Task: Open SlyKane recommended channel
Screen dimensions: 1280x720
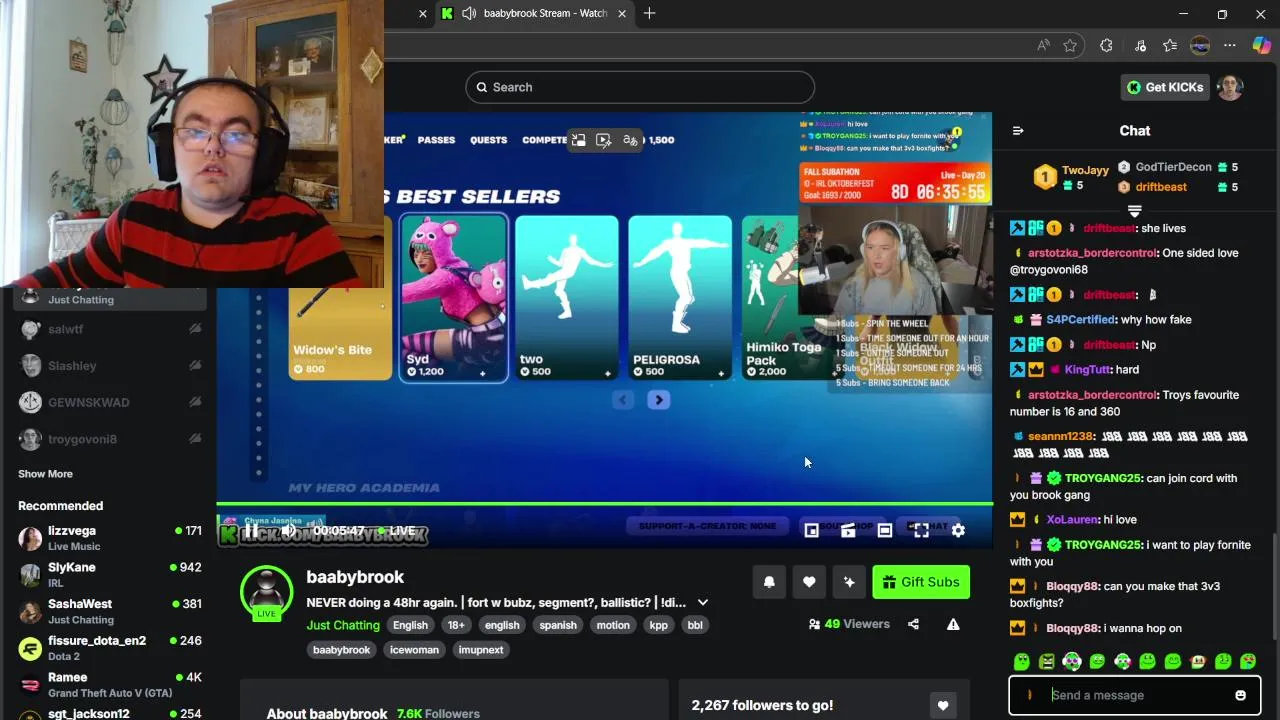Action: tap(108, 574)
